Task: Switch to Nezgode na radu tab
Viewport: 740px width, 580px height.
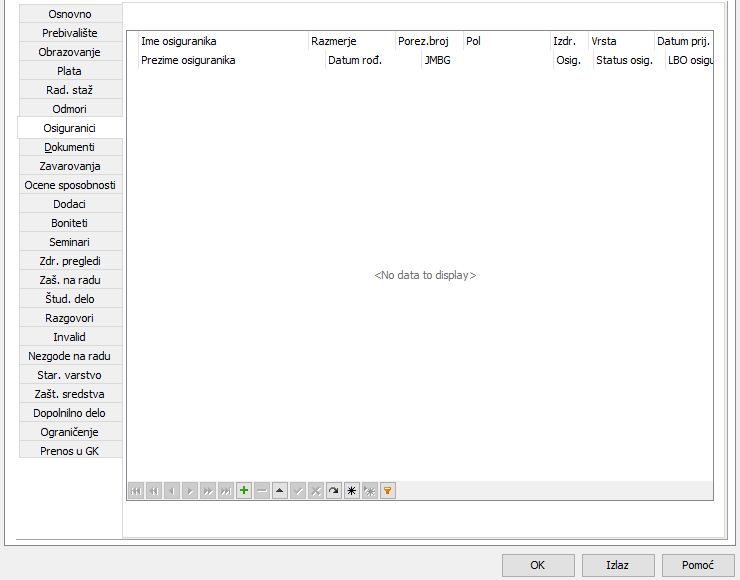Action: [70, 356]
